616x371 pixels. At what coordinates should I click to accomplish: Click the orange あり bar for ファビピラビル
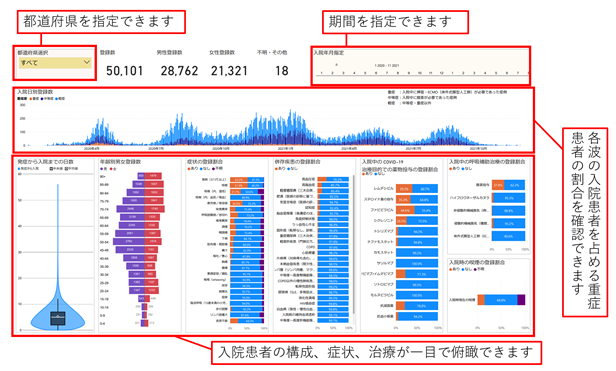405,210
